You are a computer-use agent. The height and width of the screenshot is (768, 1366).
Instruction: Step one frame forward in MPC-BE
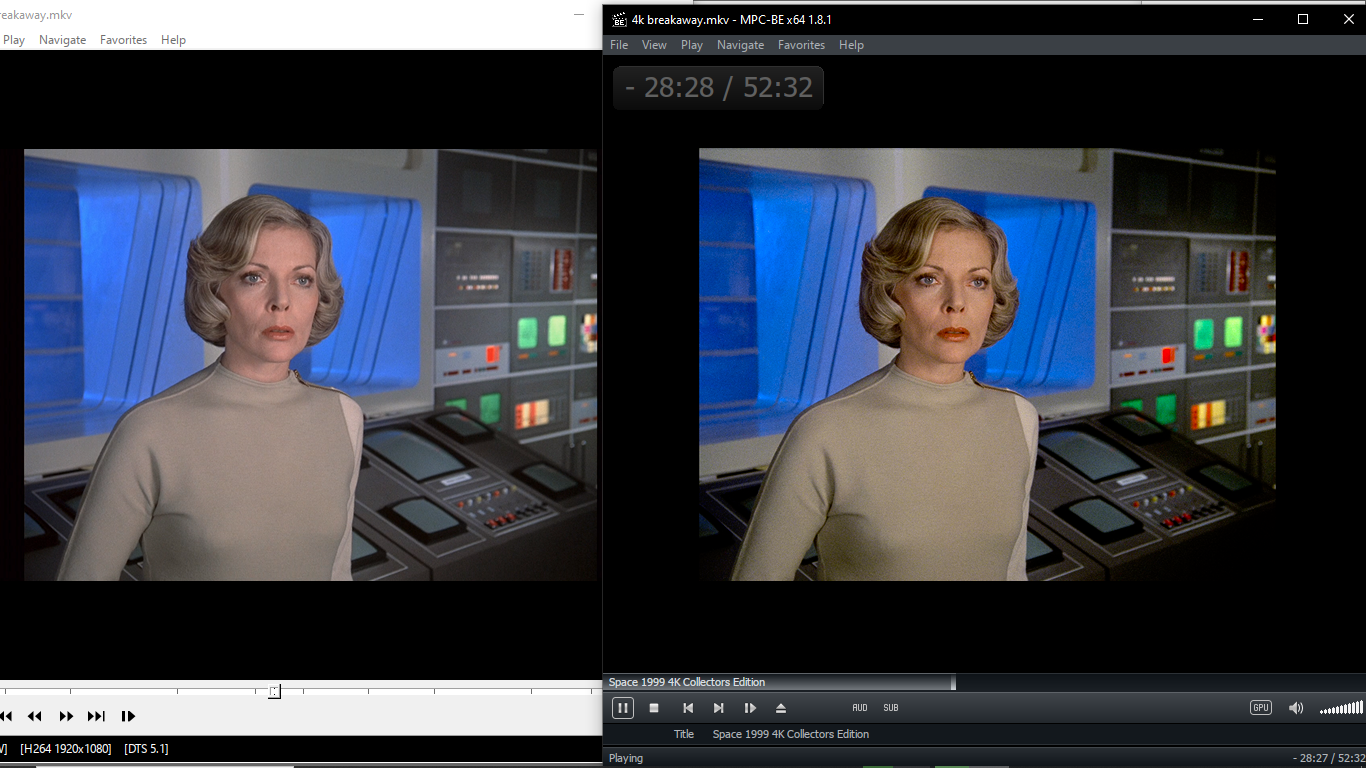point(750,708)
